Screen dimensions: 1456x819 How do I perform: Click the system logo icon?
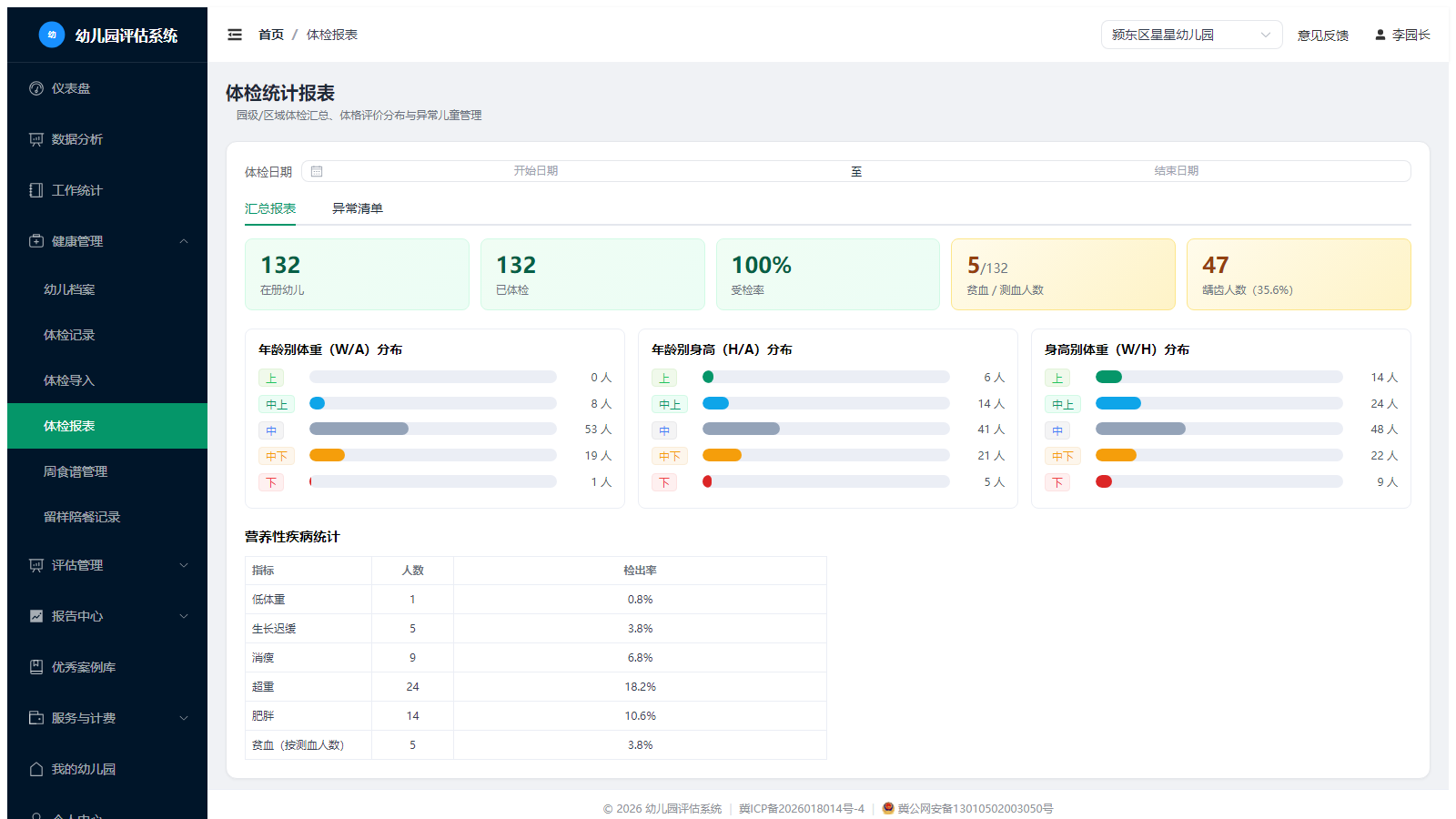point(52,35)
